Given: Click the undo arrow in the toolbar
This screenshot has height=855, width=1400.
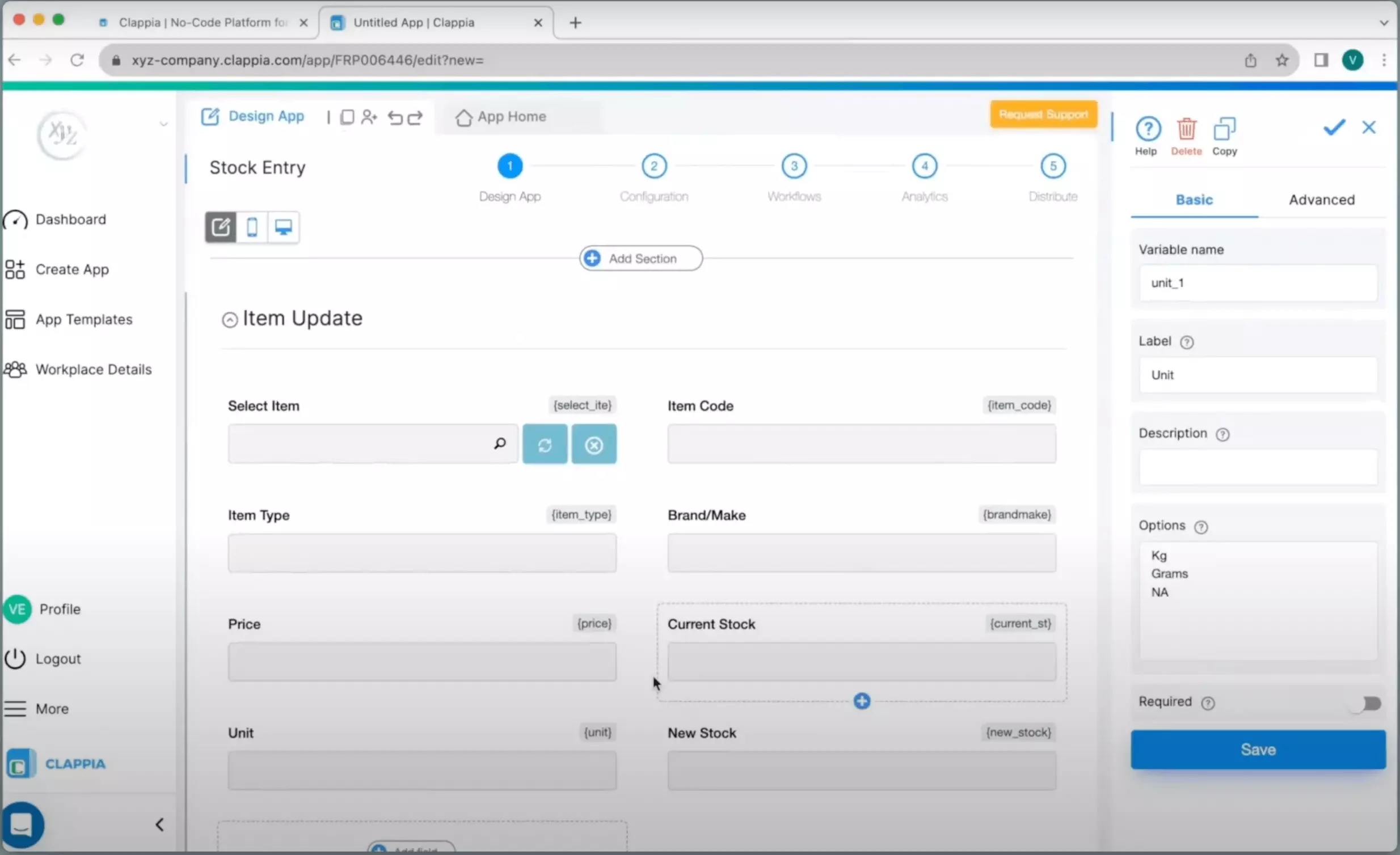Looking at the screenshot, I should pyautogui.click(x=395, y=117).
